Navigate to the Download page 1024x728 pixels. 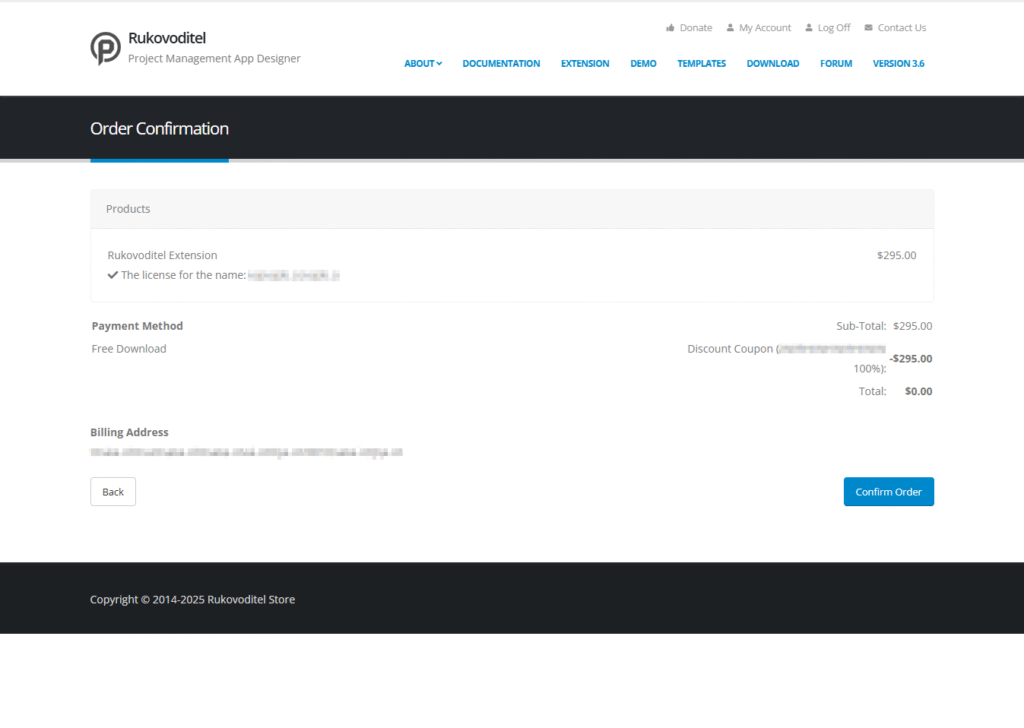773,64
